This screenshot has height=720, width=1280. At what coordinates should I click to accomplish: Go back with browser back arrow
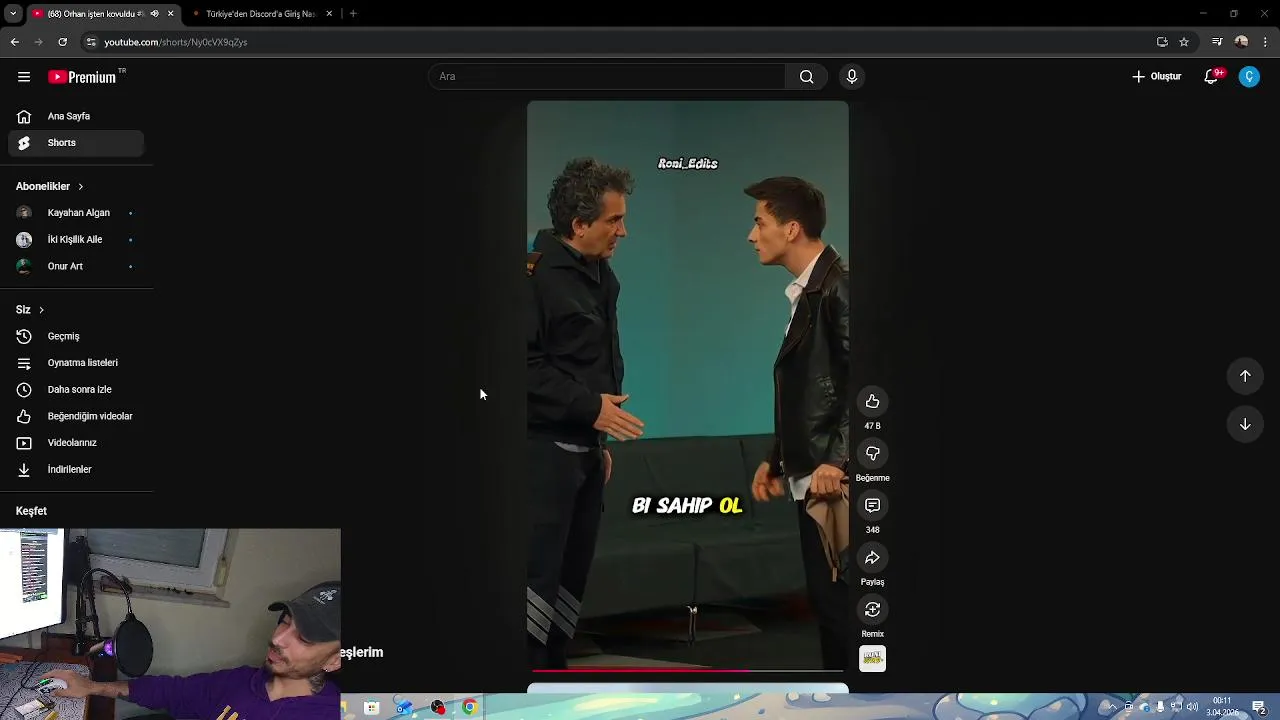tap(15, 42)
